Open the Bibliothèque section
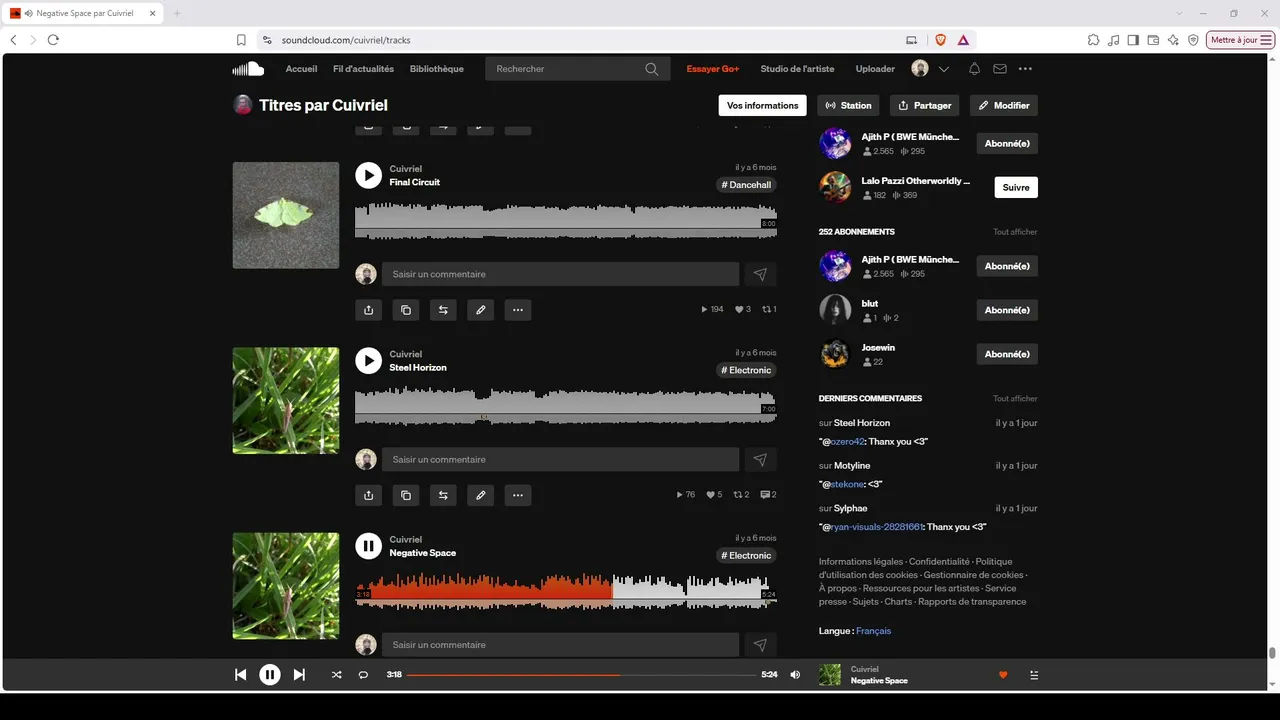Viewport: 1280px width, 720px height. (x=437, y=69)
